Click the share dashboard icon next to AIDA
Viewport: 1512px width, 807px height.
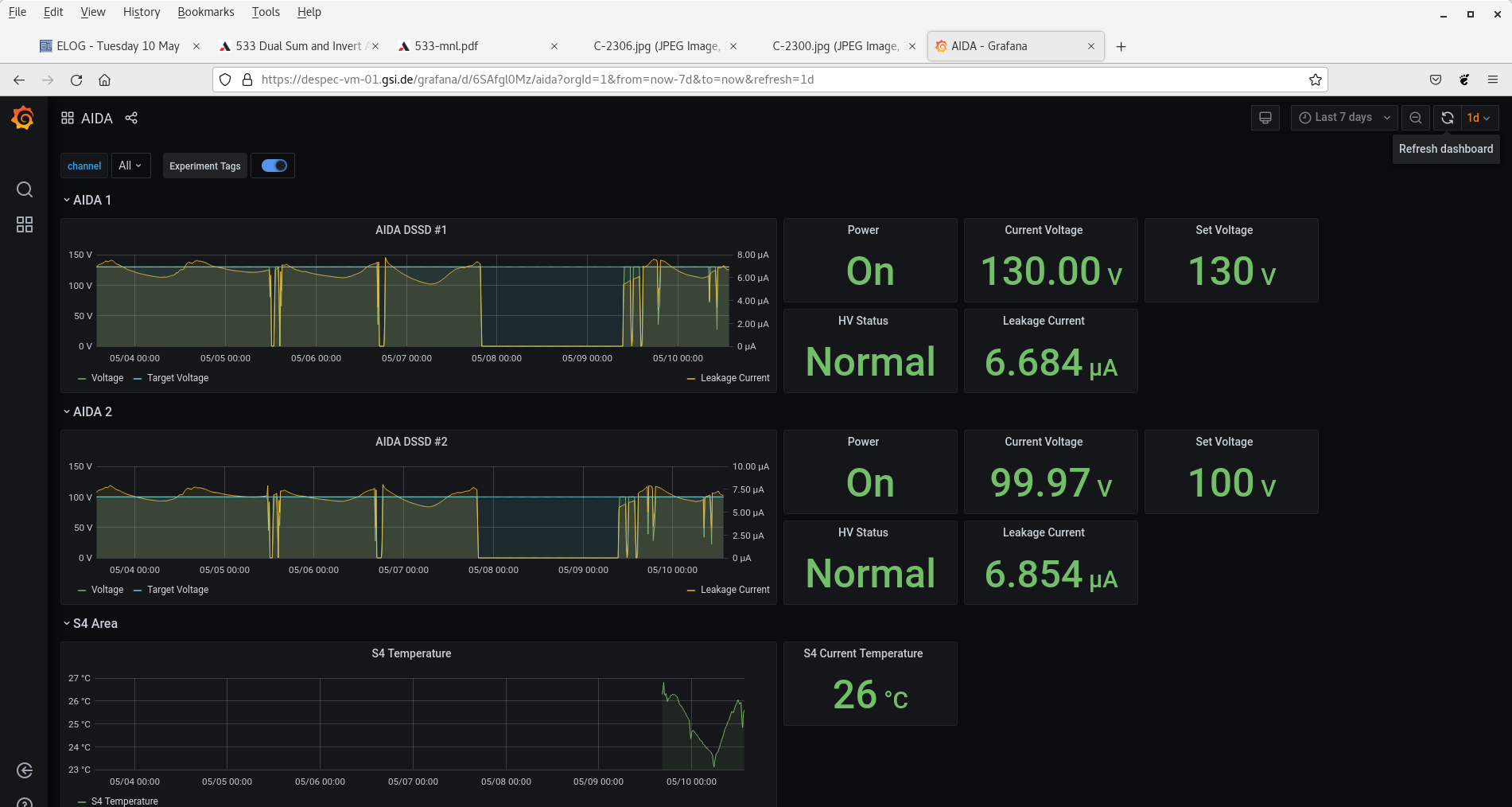pos(132,118)
